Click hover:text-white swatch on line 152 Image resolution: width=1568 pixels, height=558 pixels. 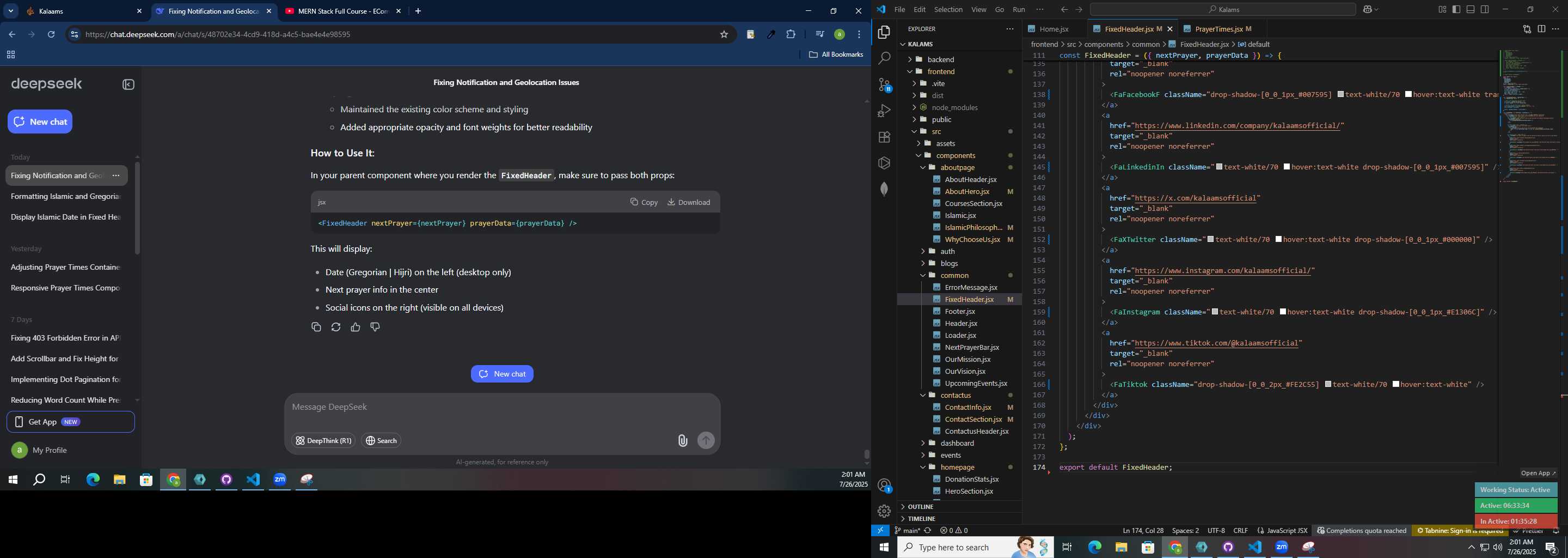pos(1279,239)
